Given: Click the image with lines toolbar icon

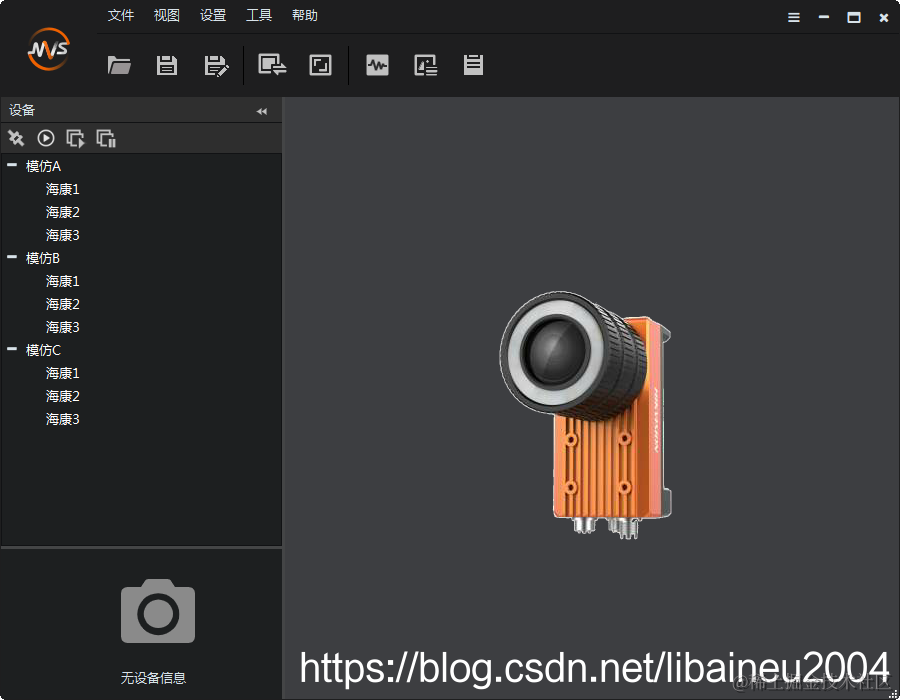Looking at the screenshot, I should [x=425, y=65].
